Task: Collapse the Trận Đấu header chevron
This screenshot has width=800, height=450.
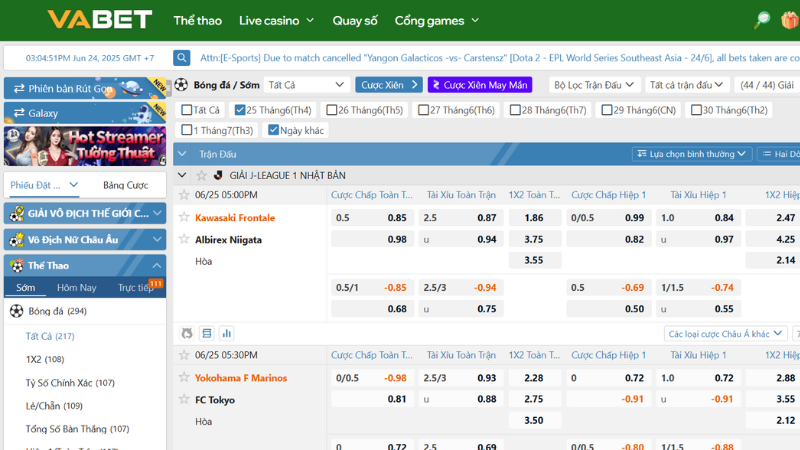Action: (x=182, y=154)
